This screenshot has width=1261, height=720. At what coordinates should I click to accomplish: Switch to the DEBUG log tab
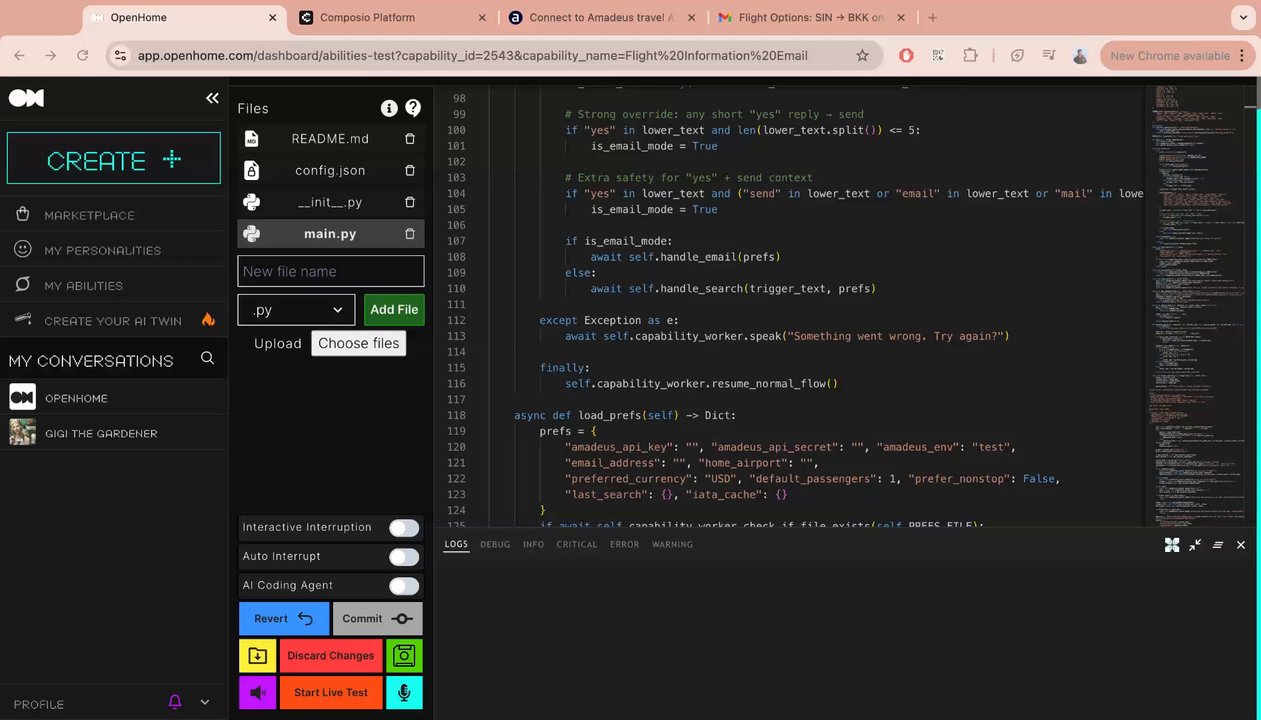[495, 545]
